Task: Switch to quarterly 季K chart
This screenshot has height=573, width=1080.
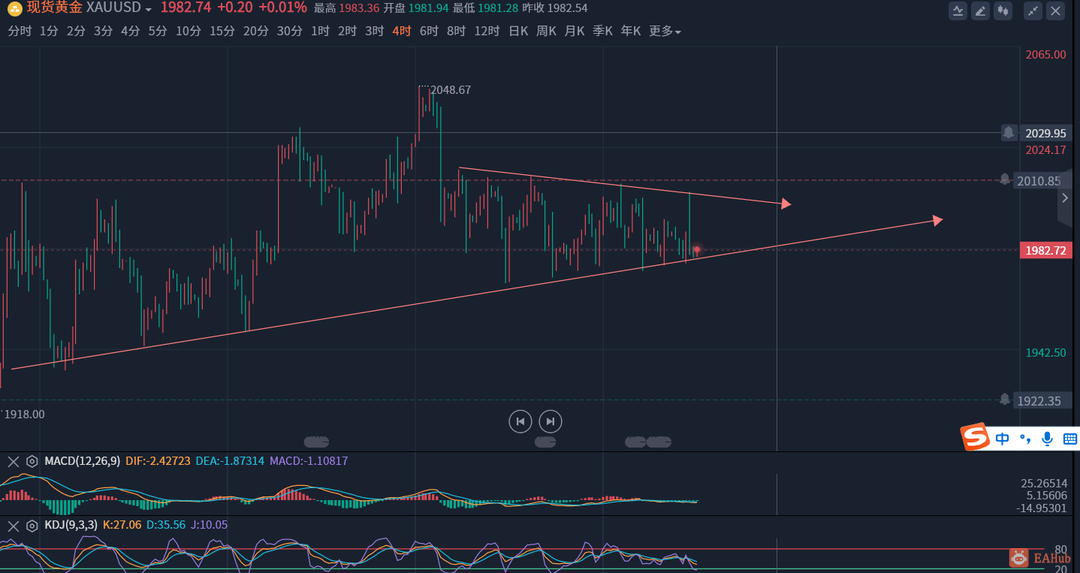Action: coord(603,31)
